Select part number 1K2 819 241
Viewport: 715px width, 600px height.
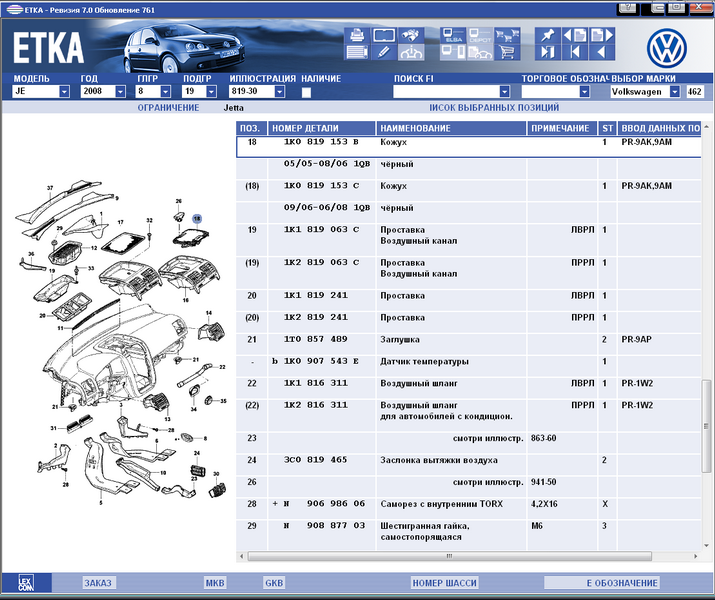tap(316, 317)
